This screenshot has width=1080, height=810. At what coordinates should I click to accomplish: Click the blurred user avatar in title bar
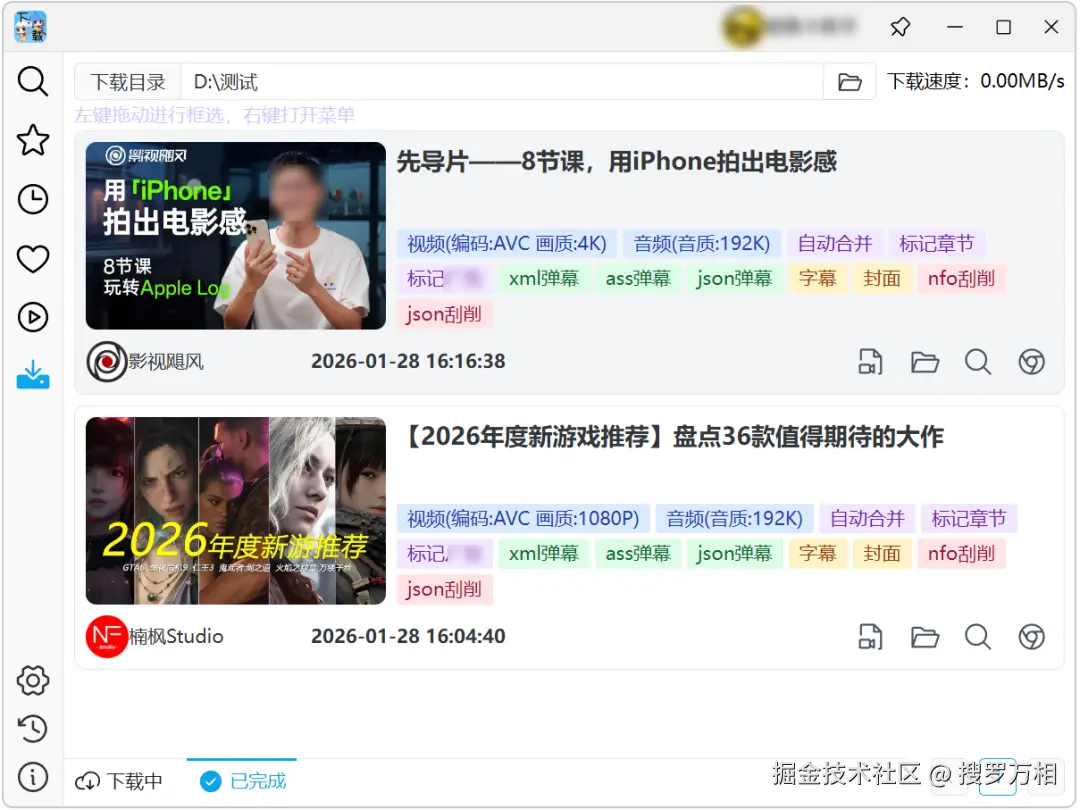point(742,27)
